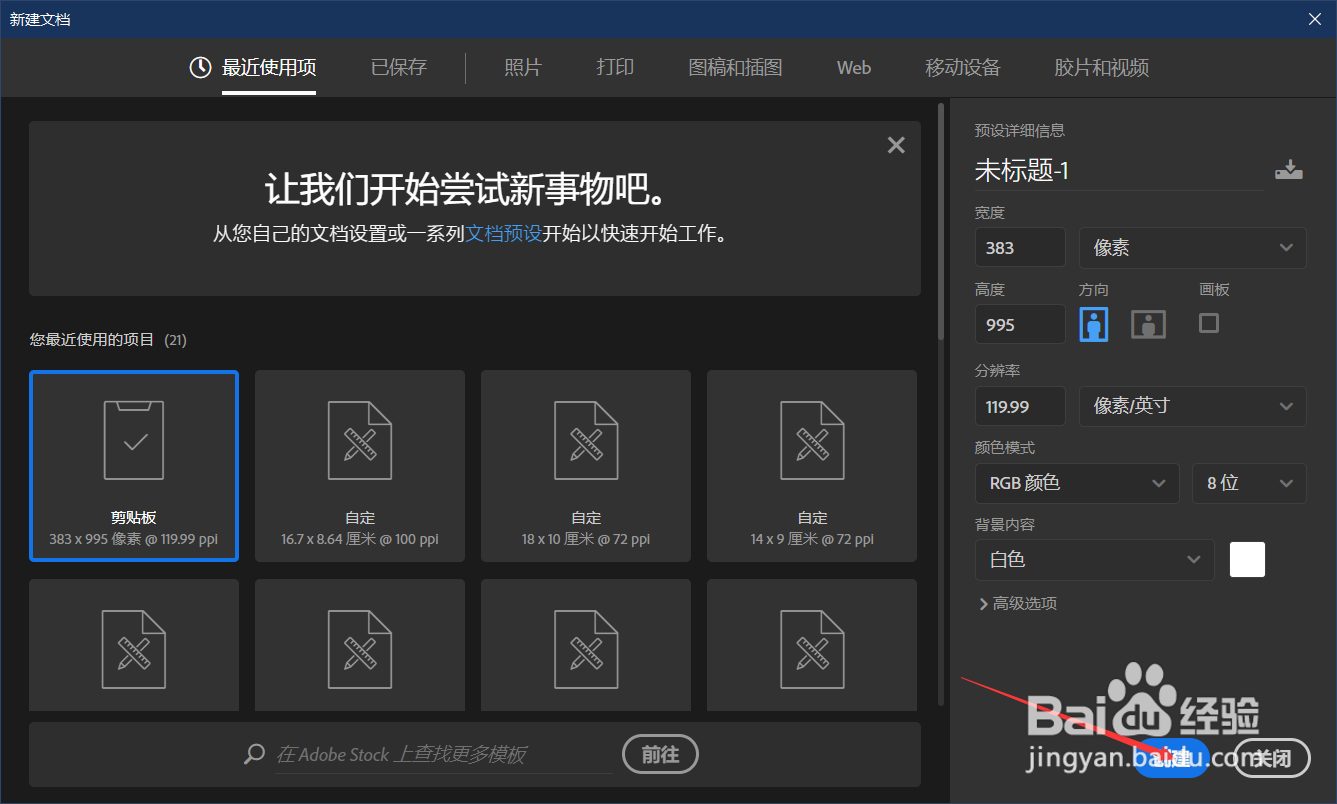Switch to the 照片 tab
The width and height of the screenshot is (1337, 804).
pyautogui.click(x=524, y=67)
